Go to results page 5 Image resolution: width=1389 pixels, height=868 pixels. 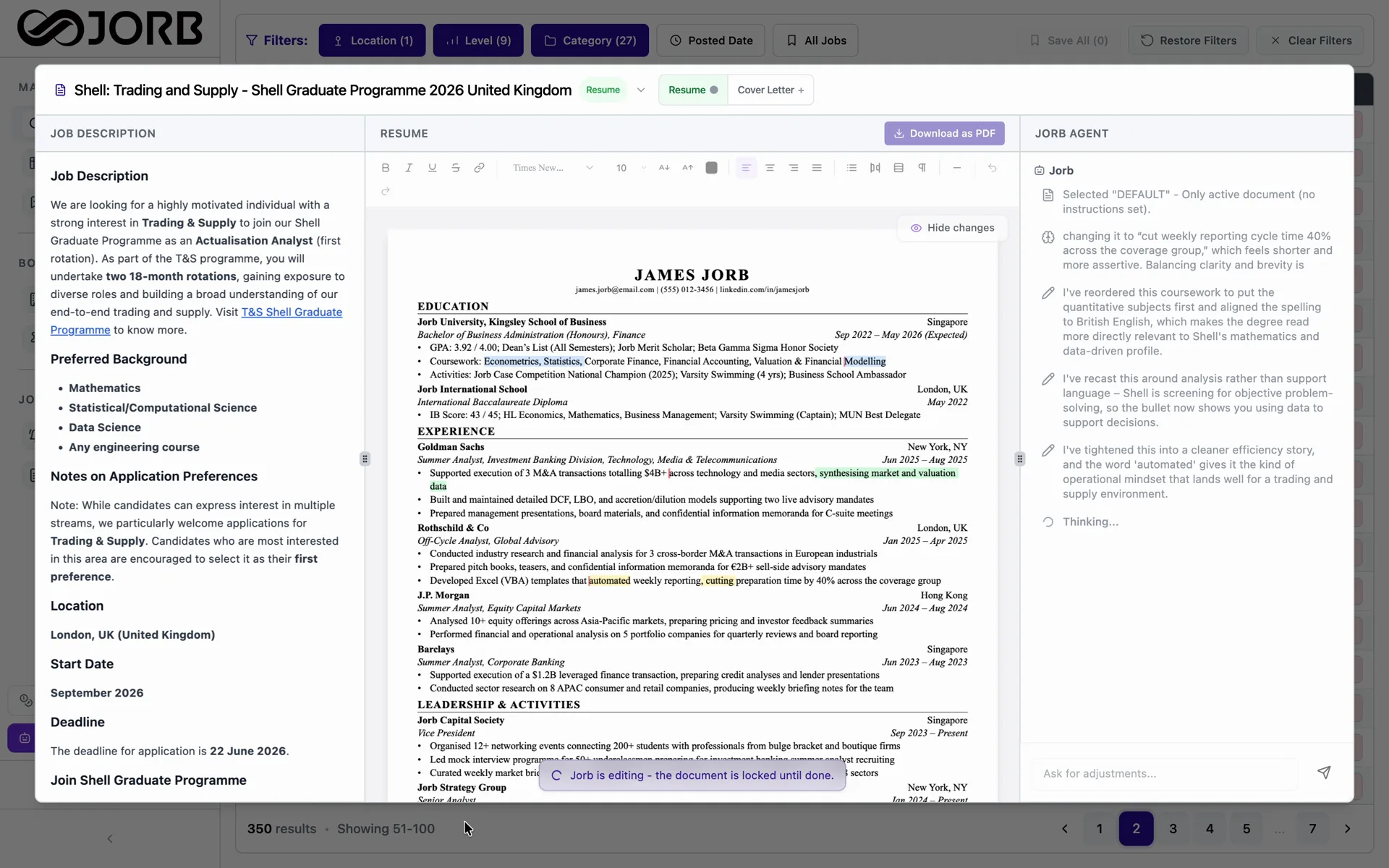(x=1246, y=829)
